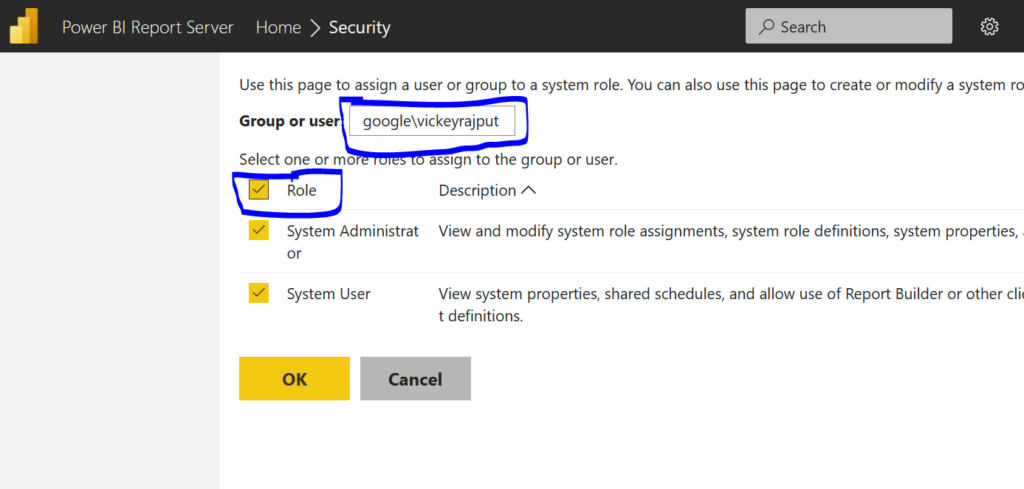This screenshot has height=489, width=1024.
Task: Go to the Home breadcrumb
Action: (278, 27)
